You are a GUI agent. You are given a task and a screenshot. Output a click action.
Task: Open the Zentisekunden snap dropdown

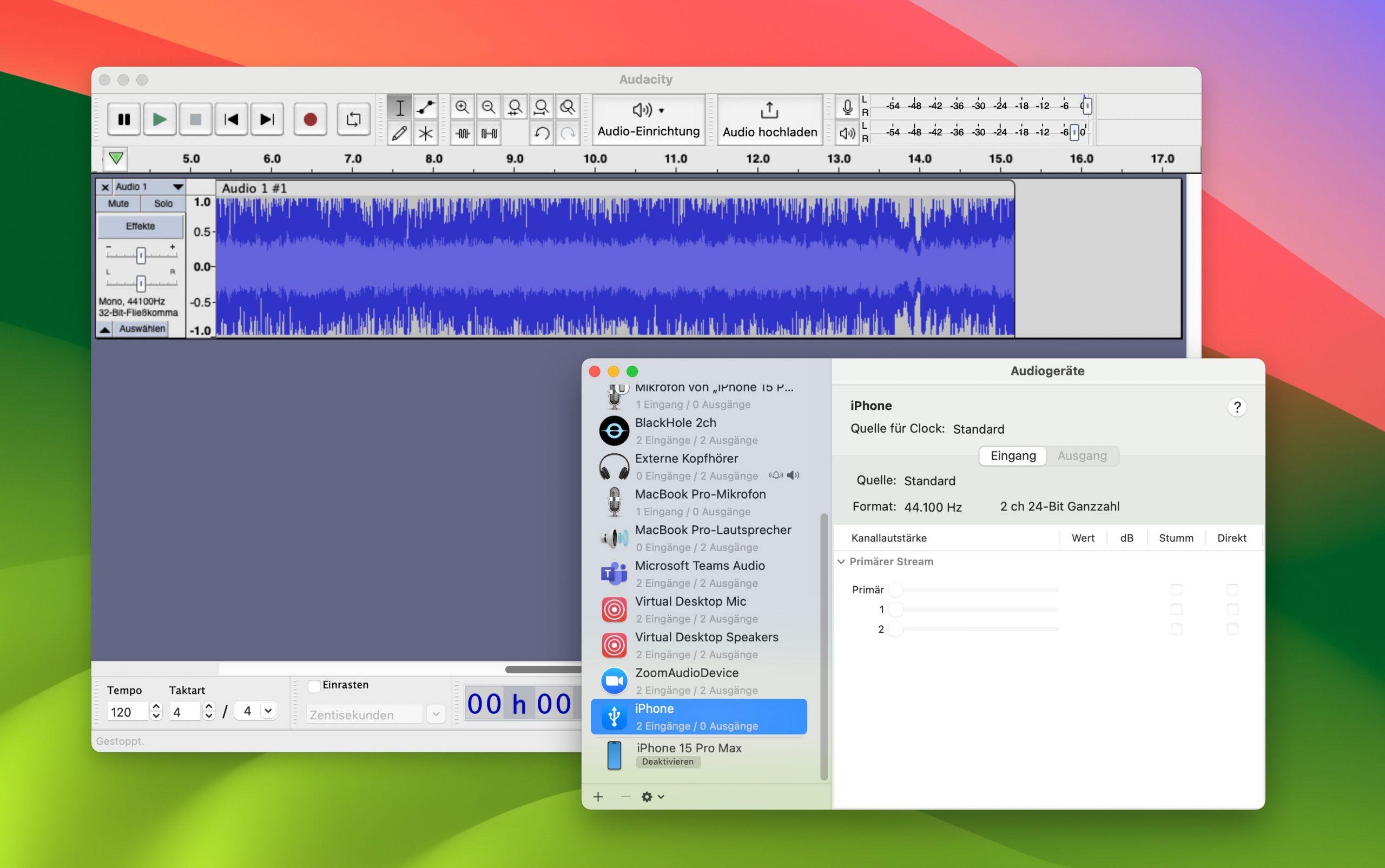(436, 714)
